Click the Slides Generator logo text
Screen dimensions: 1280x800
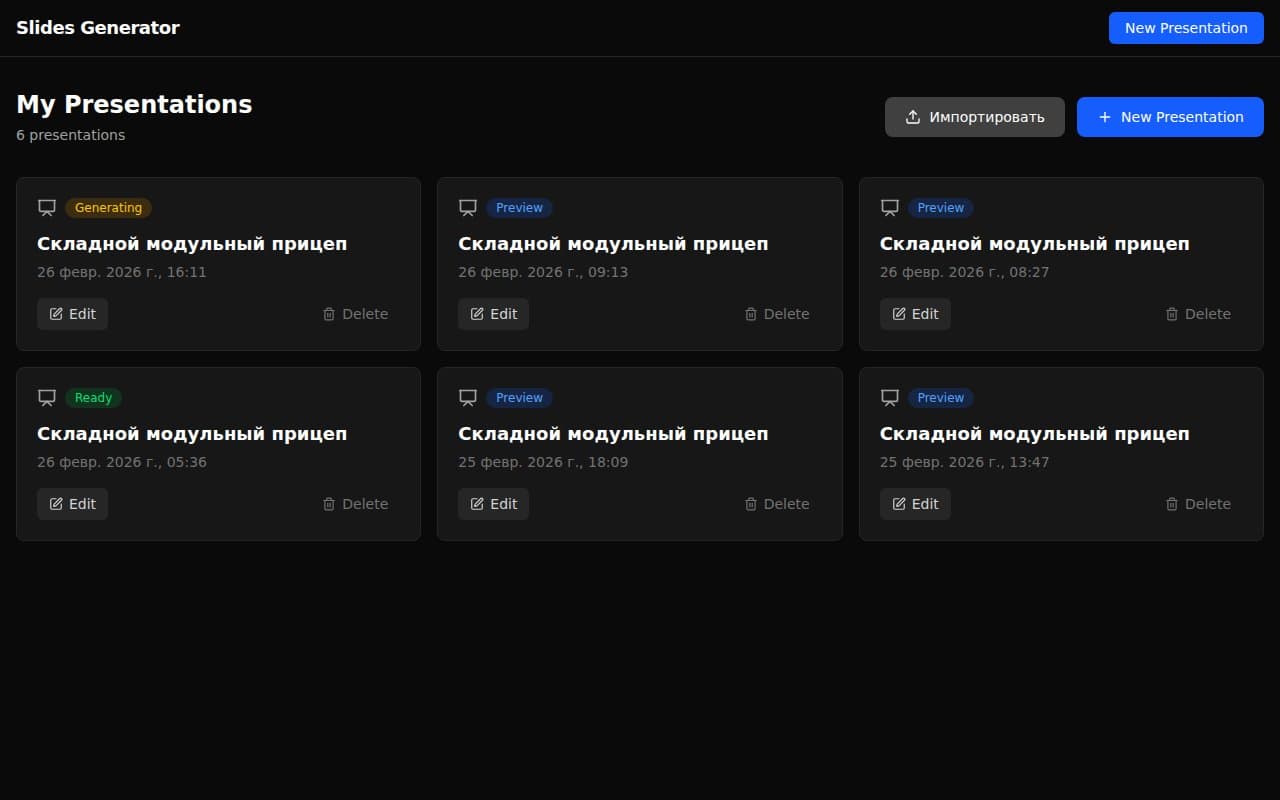pyautogui.click(x=97, y=27)
